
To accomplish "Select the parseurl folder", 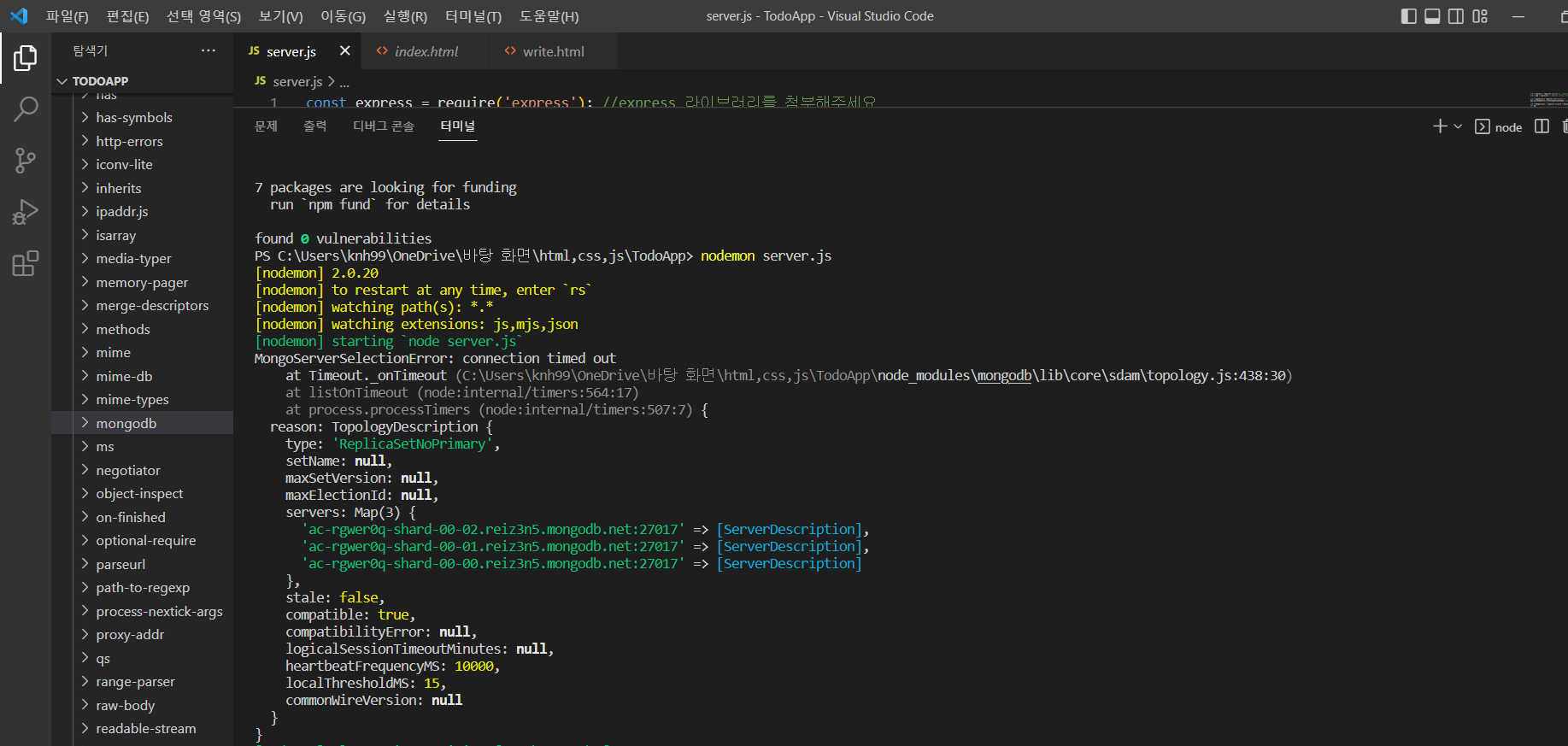I will 142,564.
